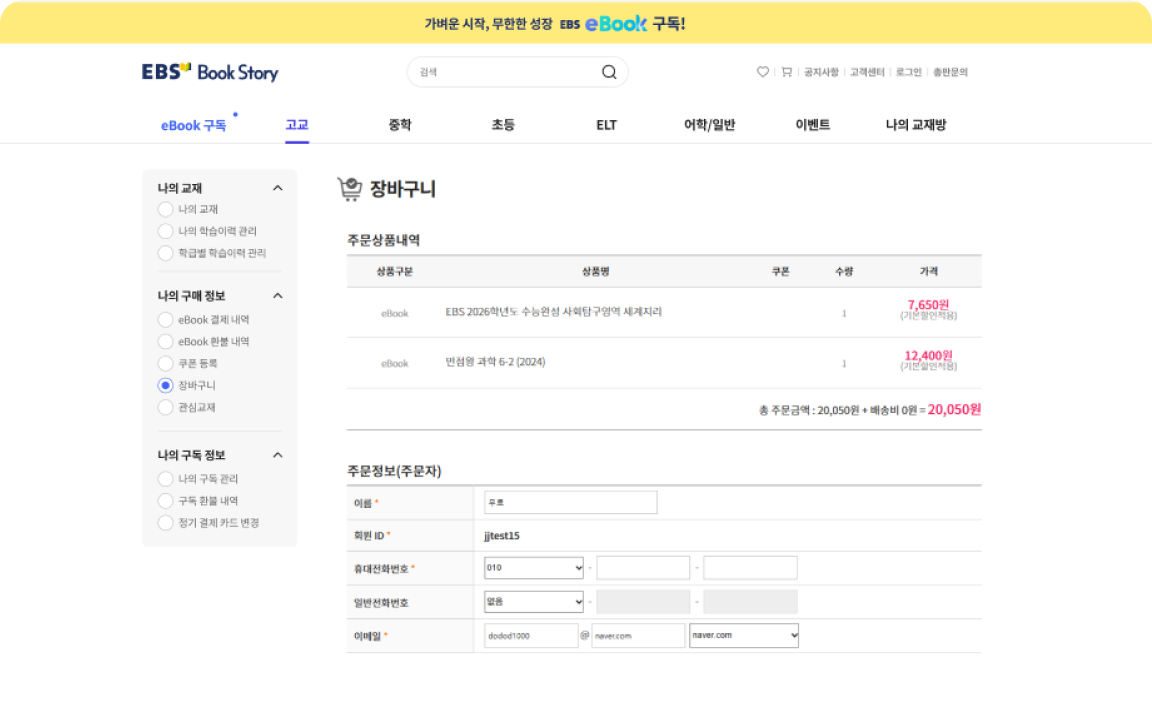Select the 고교 menu tab
The image size is (1152, 712).
pos(297,125)
